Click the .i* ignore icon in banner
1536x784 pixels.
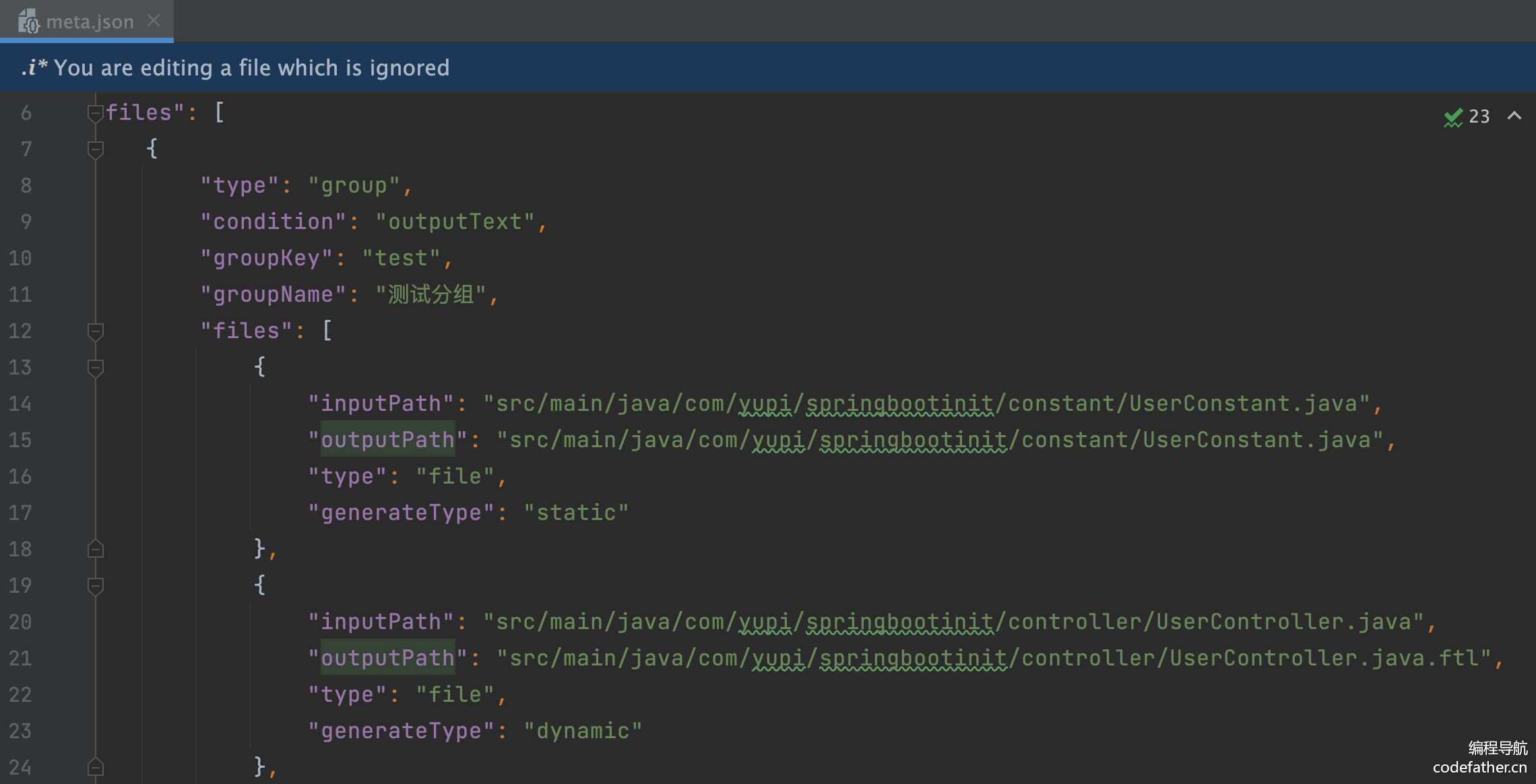tap(34, 67)
